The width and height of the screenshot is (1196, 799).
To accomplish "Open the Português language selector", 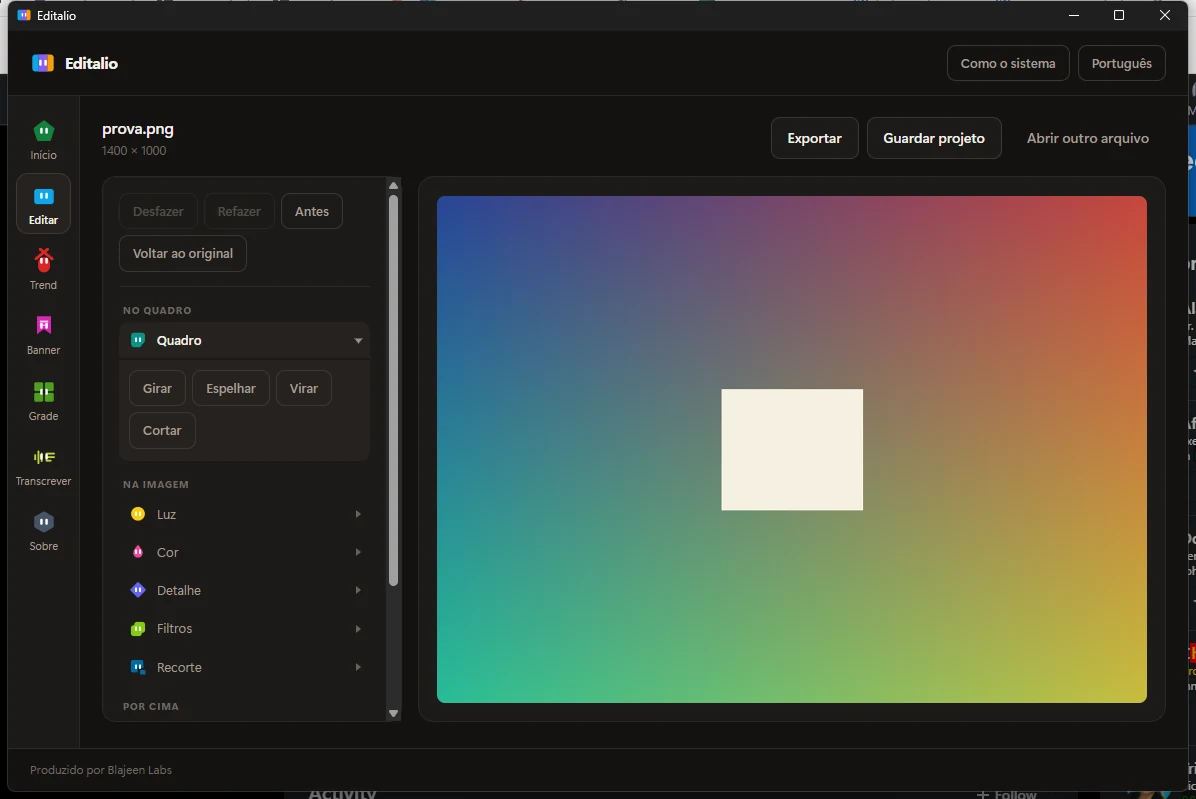I will [1121, 63].
